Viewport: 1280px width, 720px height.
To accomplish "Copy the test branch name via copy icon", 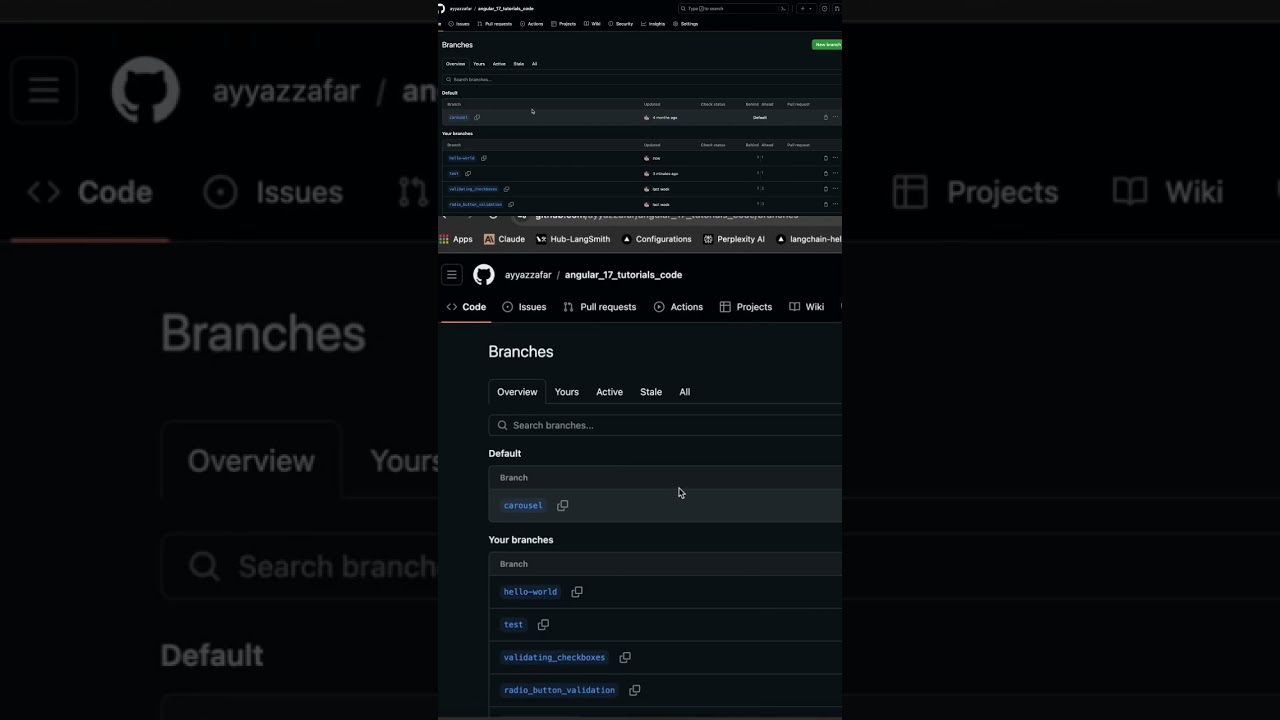I will (x=543, y=624).
